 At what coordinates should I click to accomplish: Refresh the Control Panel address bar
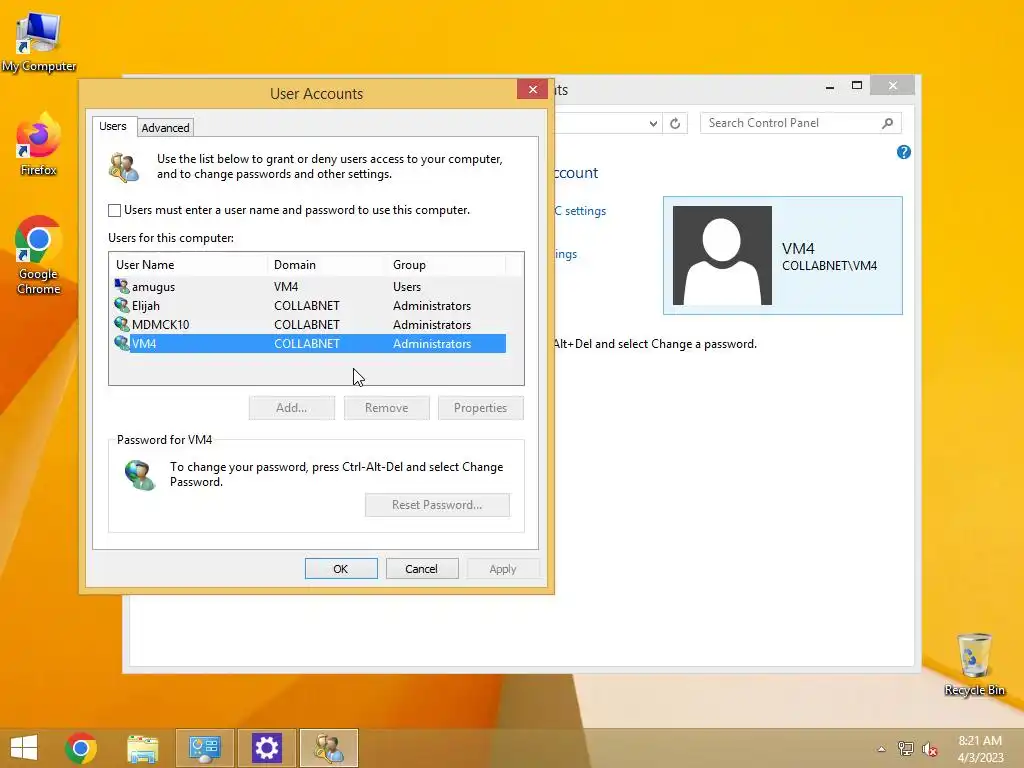tap(675, 123)
